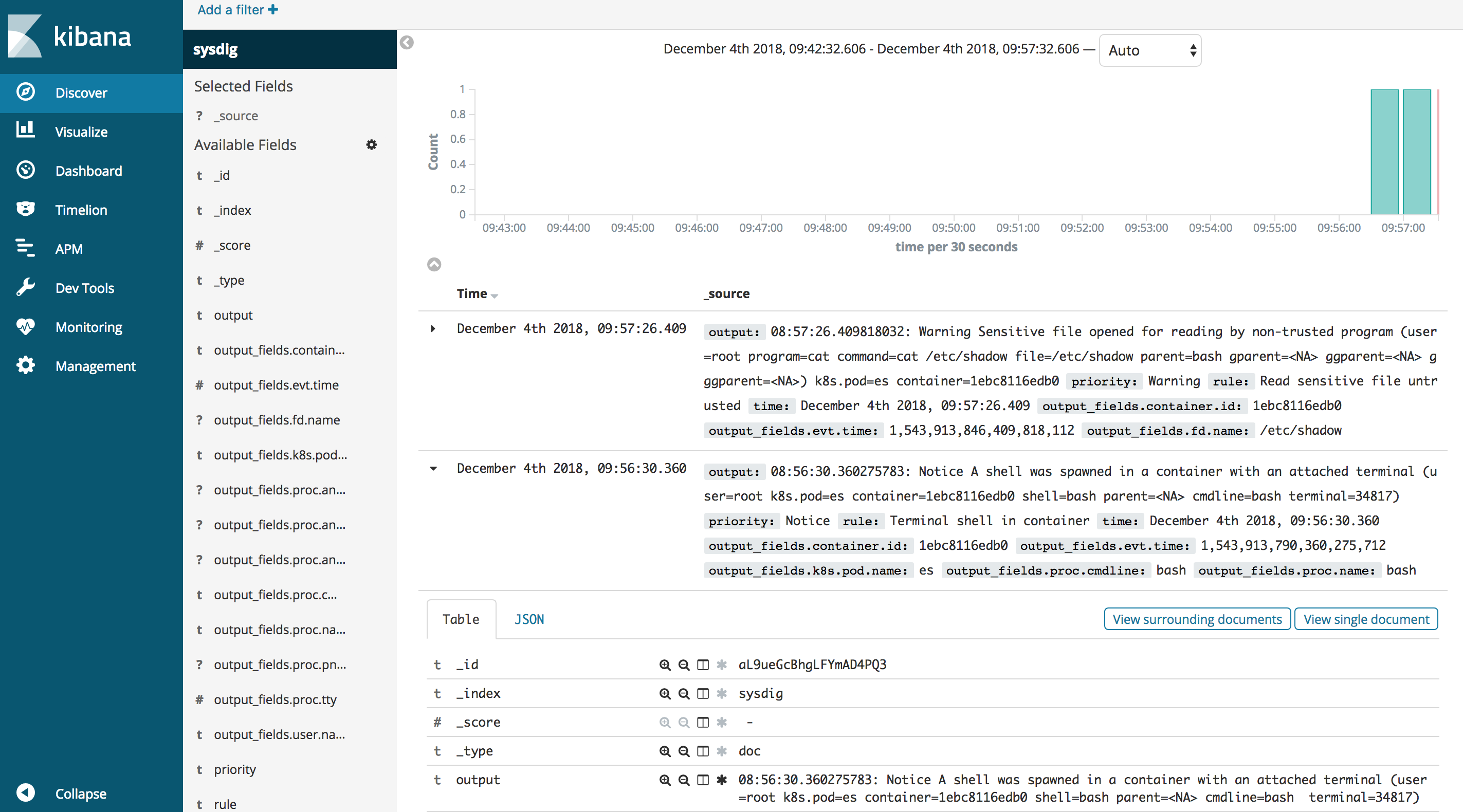1463x812 pixels.
Task: Toggle _type column in table
Action: 703,751
